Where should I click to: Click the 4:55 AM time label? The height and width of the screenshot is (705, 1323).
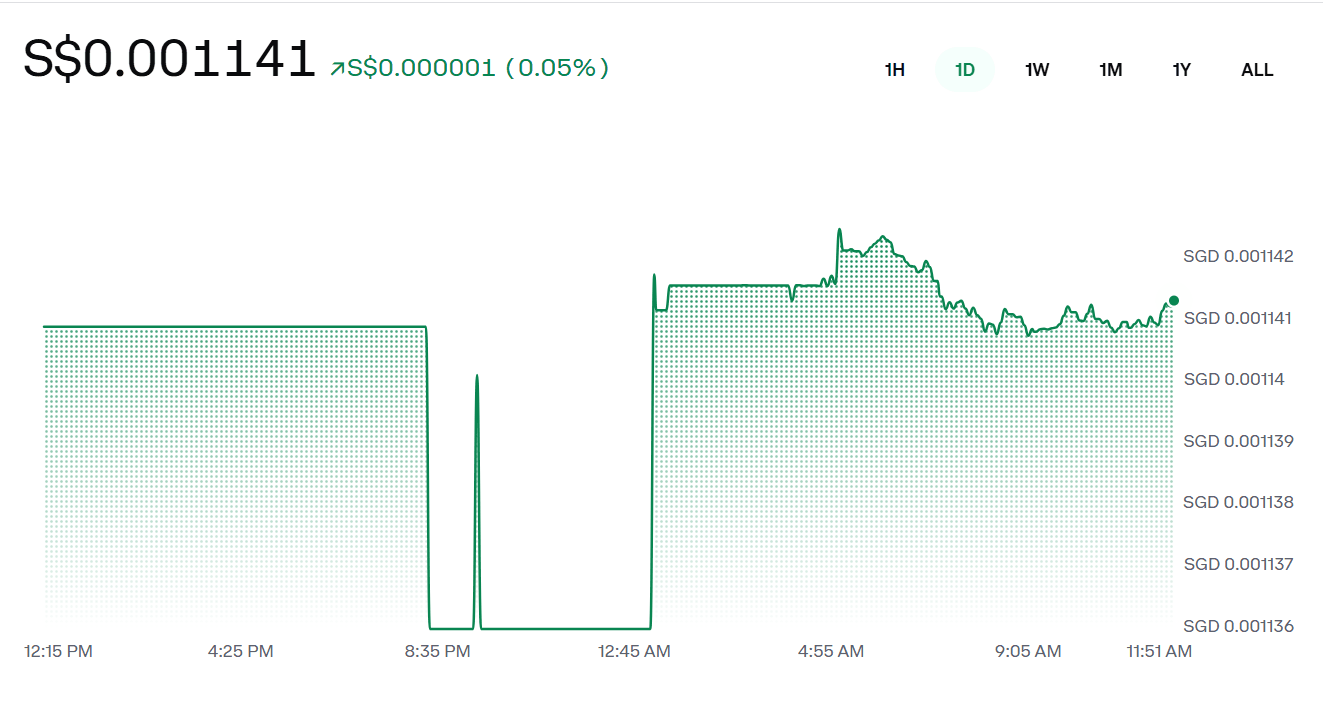[x=831, y=651]
